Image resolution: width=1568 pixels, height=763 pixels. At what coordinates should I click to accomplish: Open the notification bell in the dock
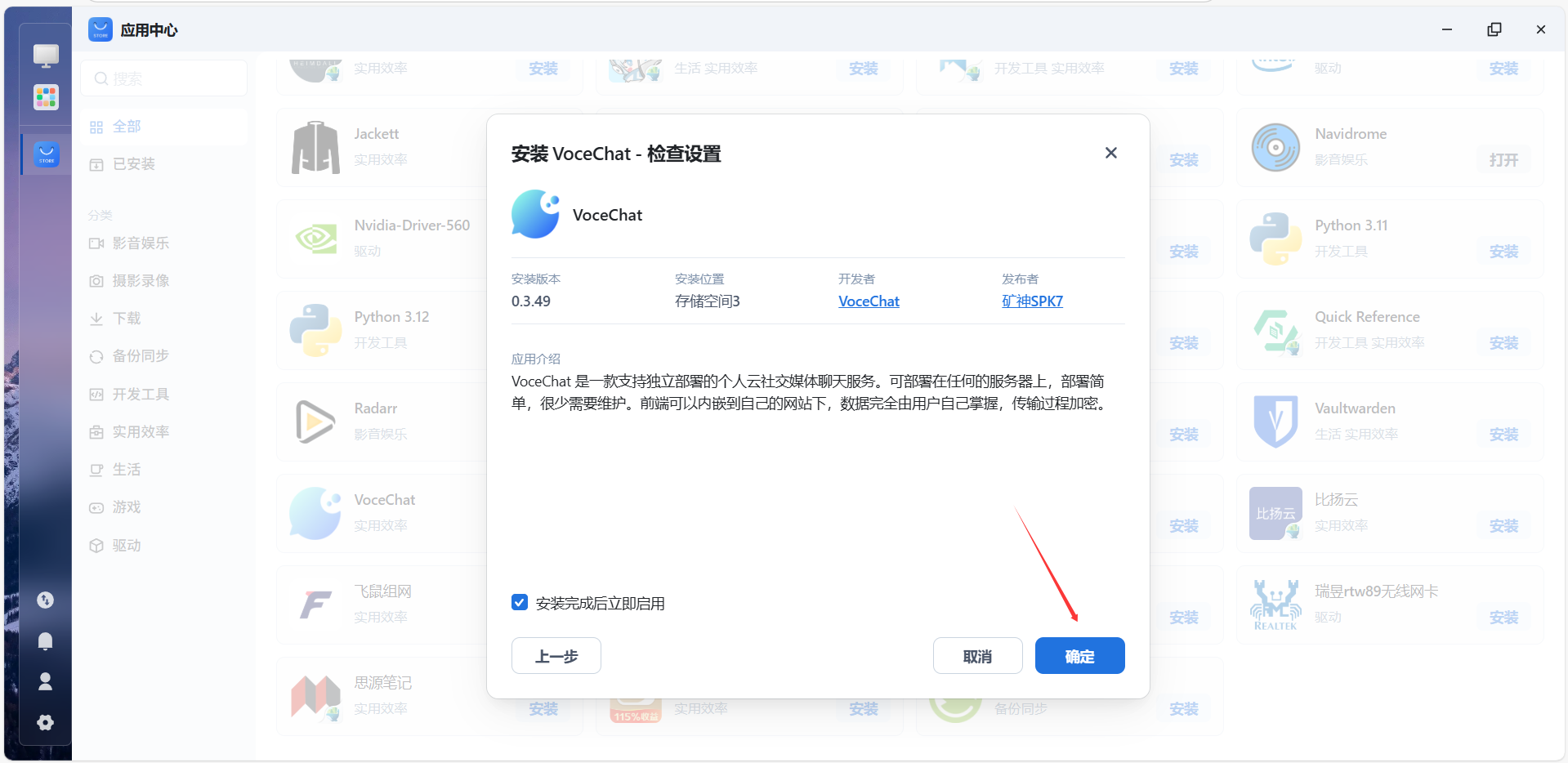click(46, 641)
